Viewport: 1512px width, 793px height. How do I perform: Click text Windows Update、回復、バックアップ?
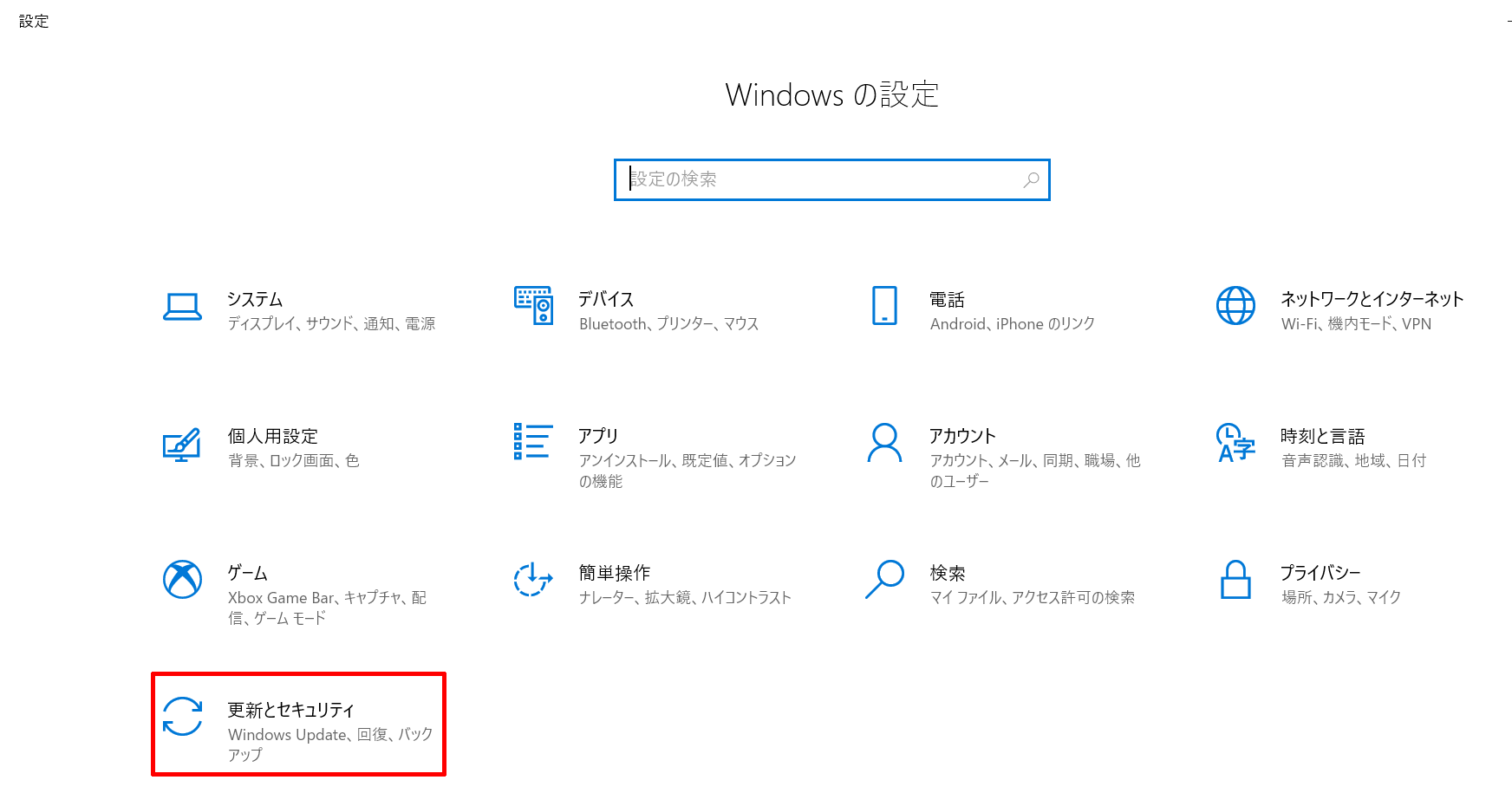pos(330,744)
